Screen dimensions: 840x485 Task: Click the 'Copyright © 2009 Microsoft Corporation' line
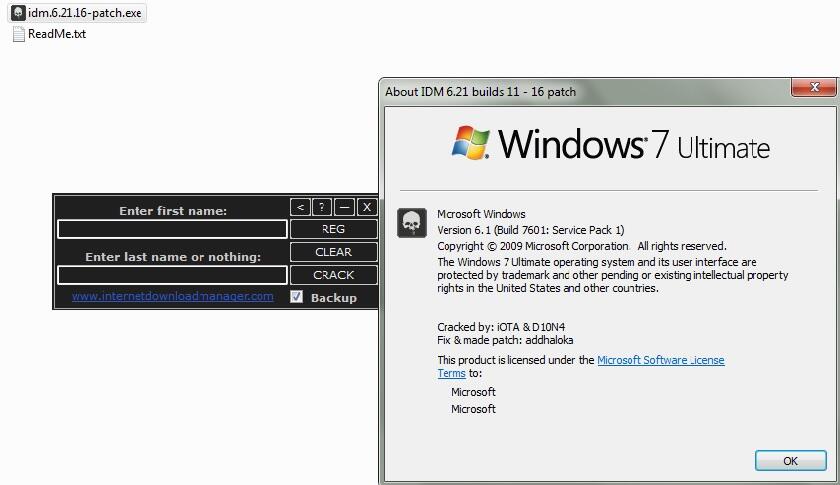(x=532, y=246)
